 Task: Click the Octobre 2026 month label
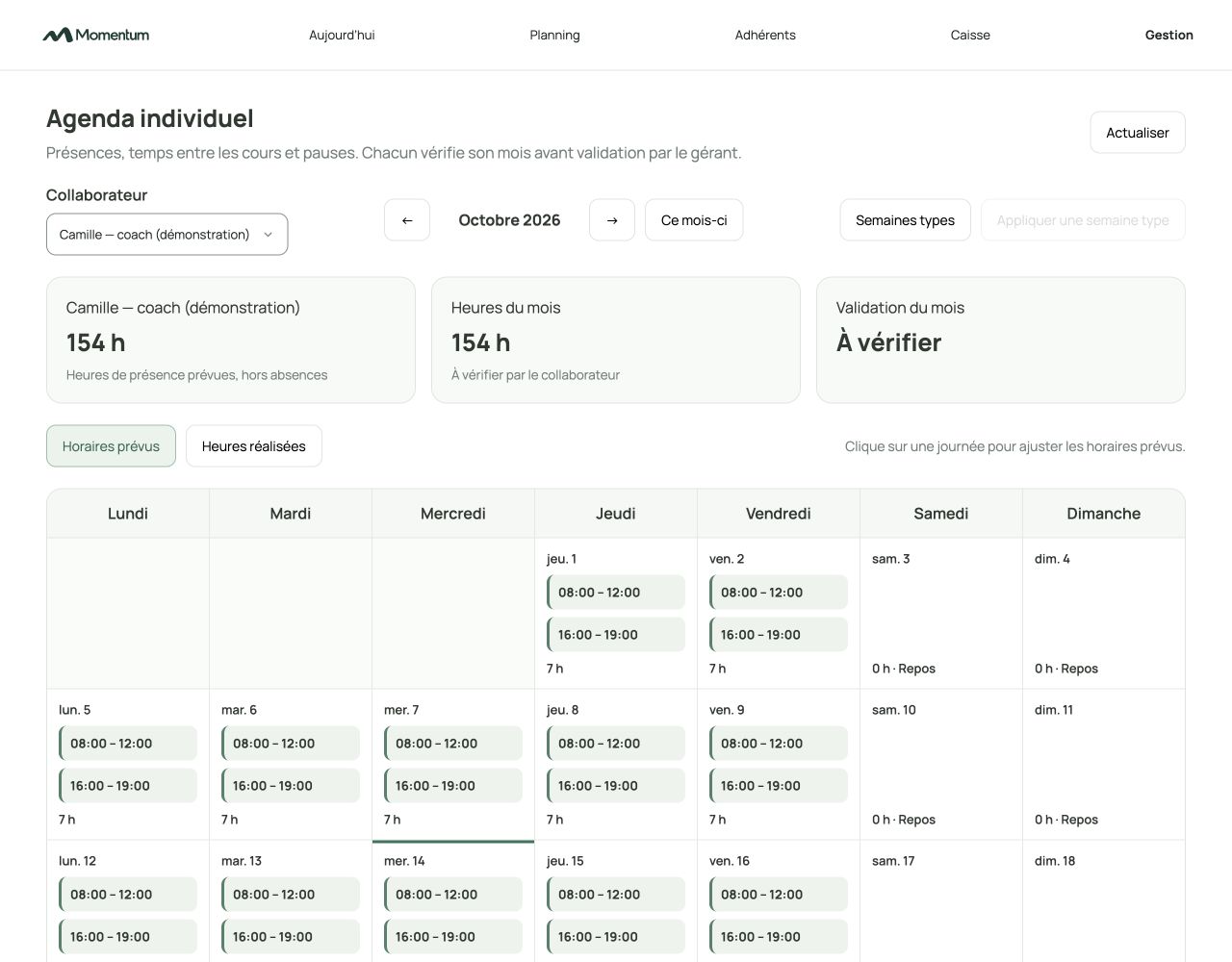click(x=509, y=220)
